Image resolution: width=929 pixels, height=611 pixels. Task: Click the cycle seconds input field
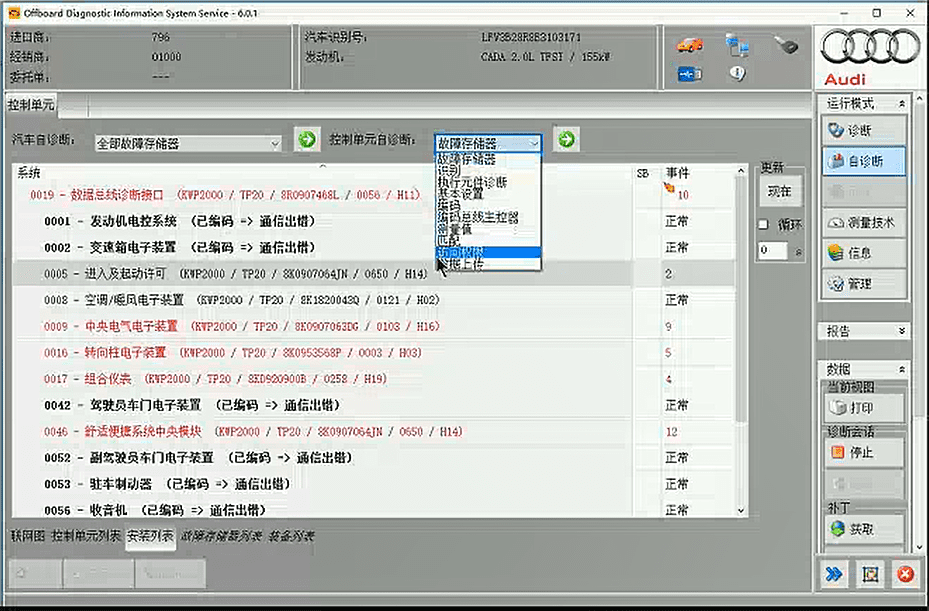(772, 250)
